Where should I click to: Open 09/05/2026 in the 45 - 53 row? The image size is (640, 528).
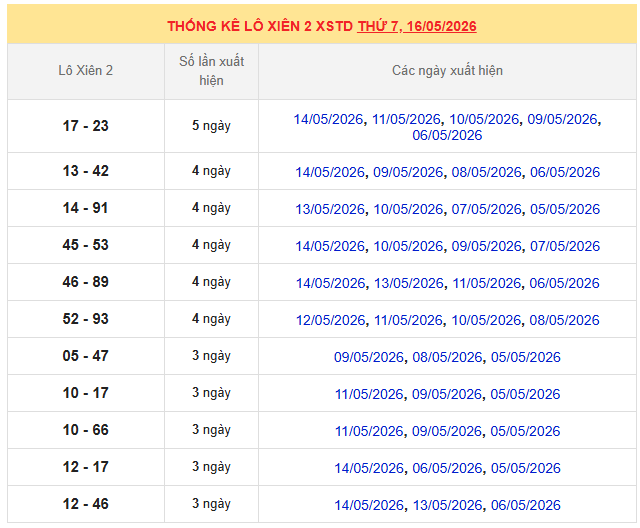point(487,246)
